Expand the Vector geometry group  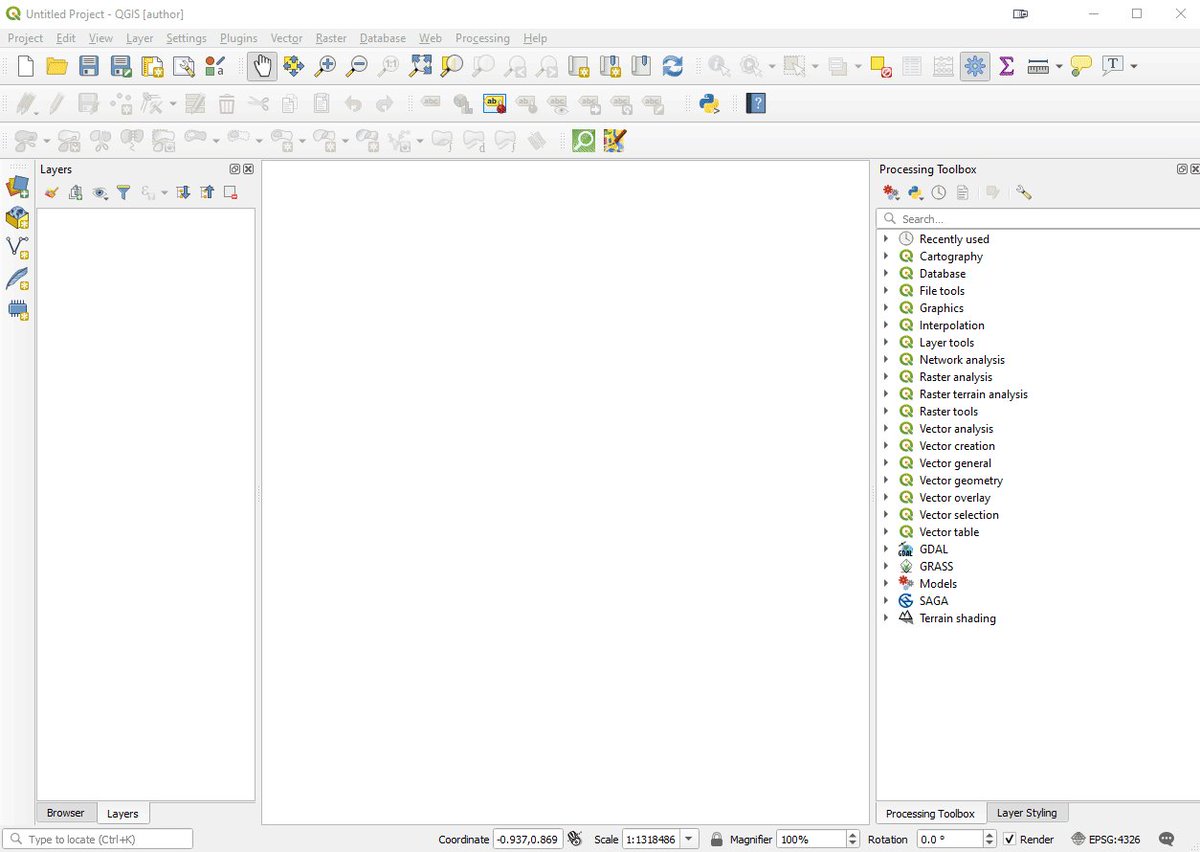click(886, 480)
